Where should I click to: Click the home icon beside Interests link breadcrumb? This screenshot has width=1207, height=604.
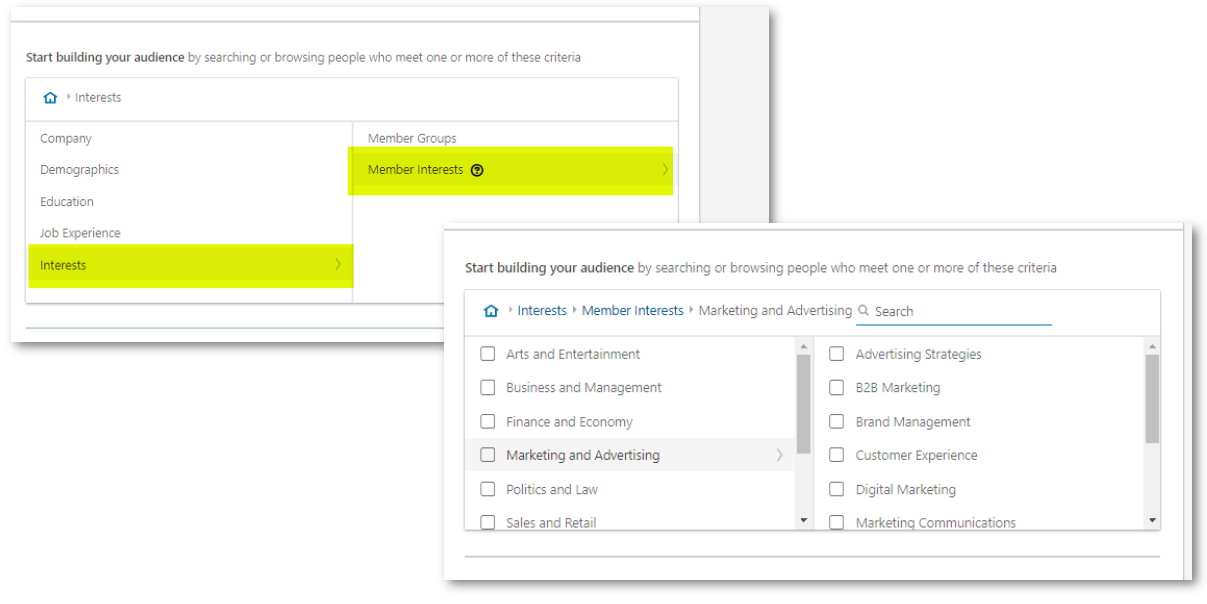click(x=490, y=311)
